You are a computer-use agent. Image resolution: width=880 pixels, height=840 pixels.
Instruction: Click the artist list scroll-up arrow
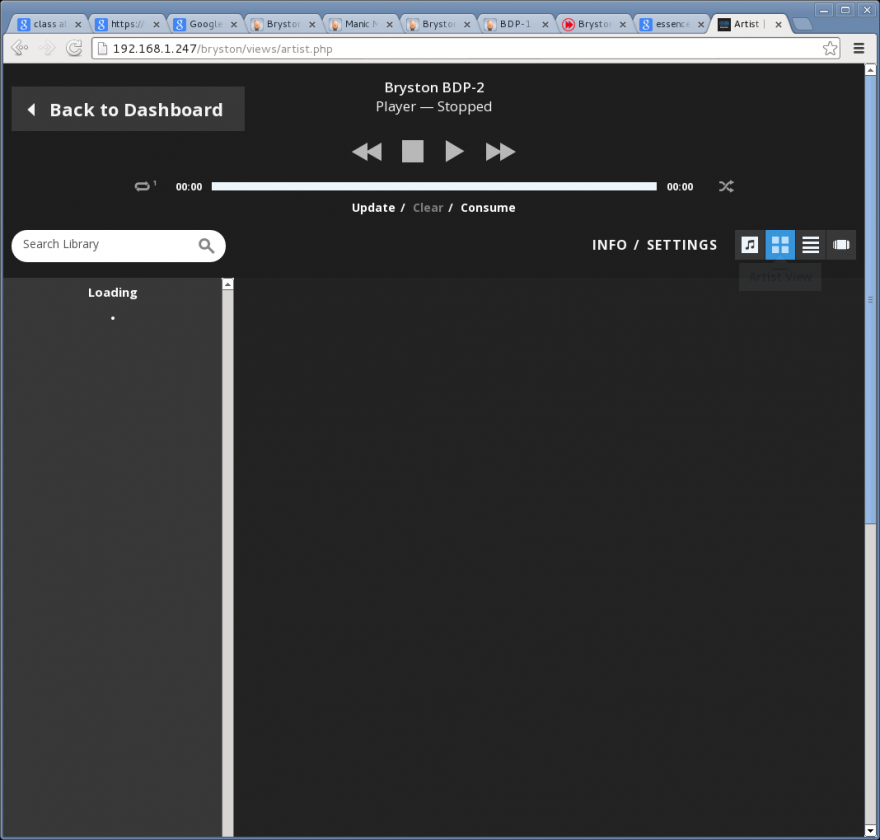[227, 284]
